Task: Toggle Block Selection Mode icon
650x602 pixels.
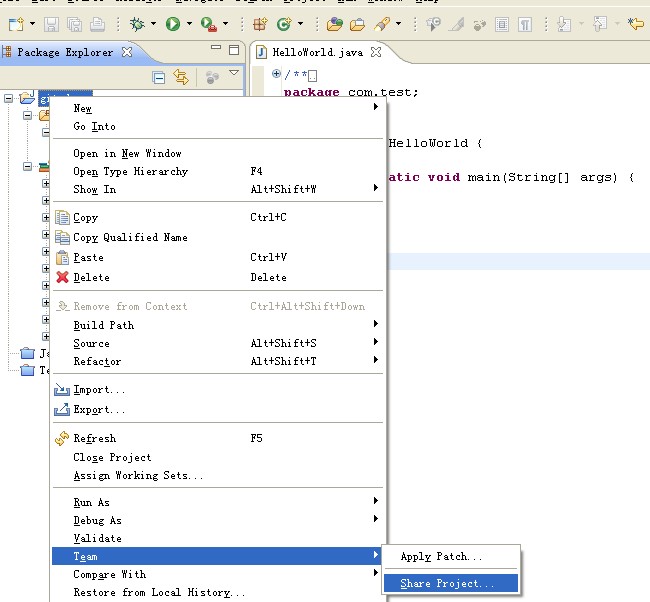Action: [x=502, y=25]
